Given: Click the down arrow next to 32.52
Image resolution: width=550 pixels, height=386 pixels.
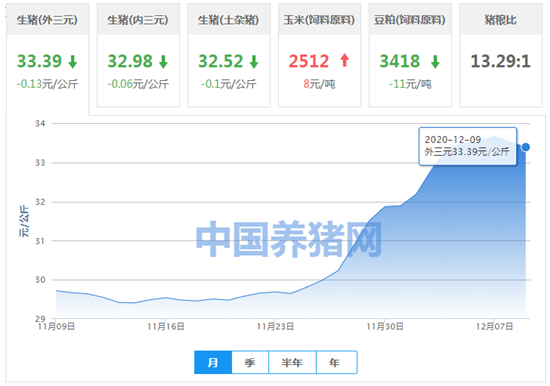Looking at the screenshot, I should [x=254, y=62].
